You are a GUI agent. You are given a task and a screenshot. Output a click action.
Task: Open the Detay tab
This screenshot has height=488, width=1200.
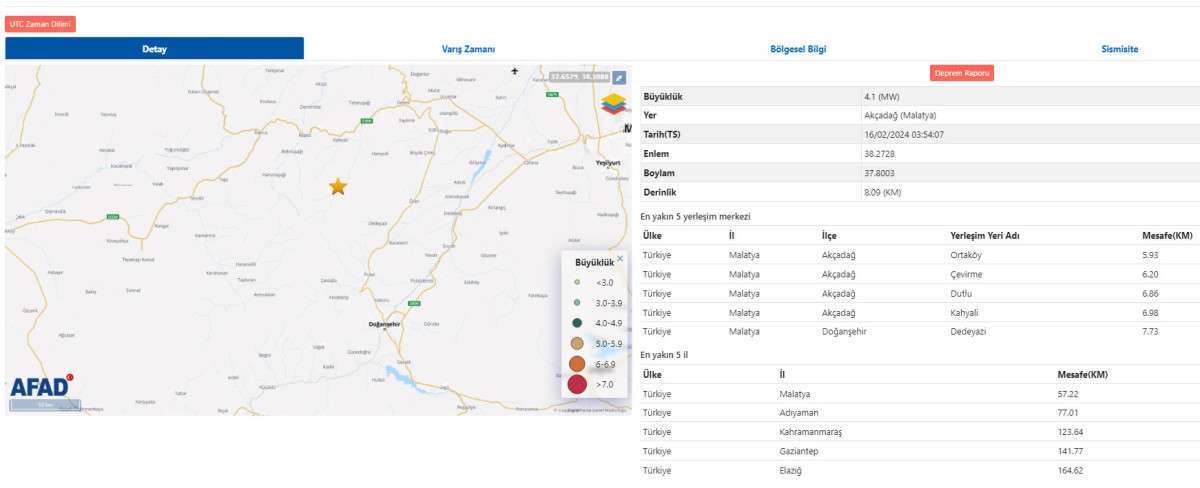(154, 49)
